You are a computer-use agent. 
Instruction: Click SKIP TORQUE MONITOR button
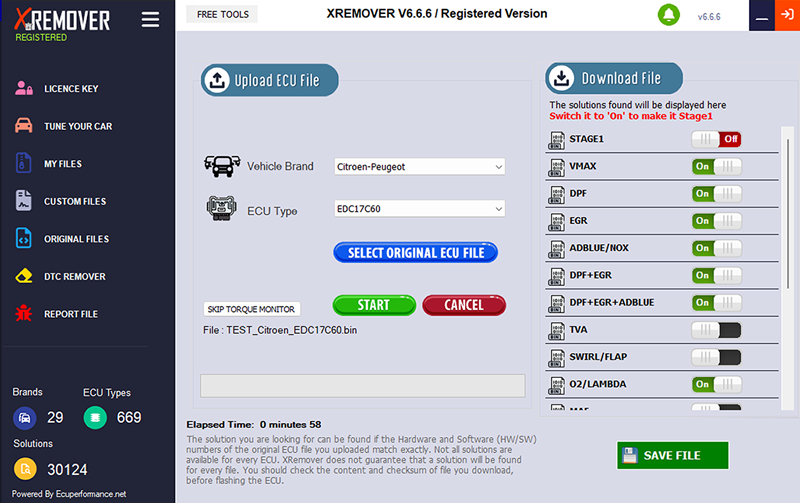252,309
